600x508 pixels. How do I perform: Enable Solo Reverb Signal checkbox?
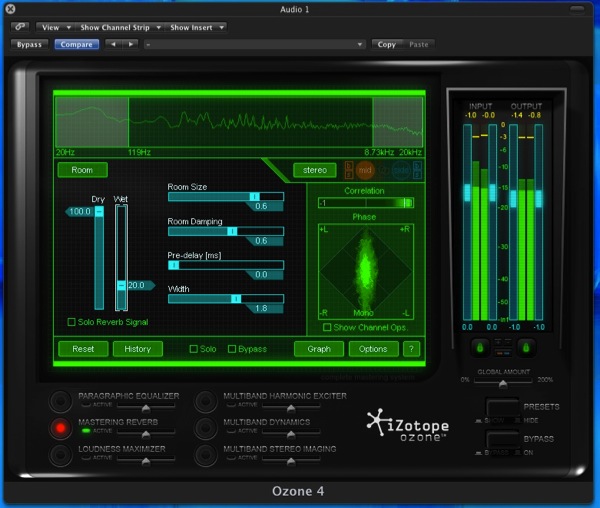click(71, 322)
